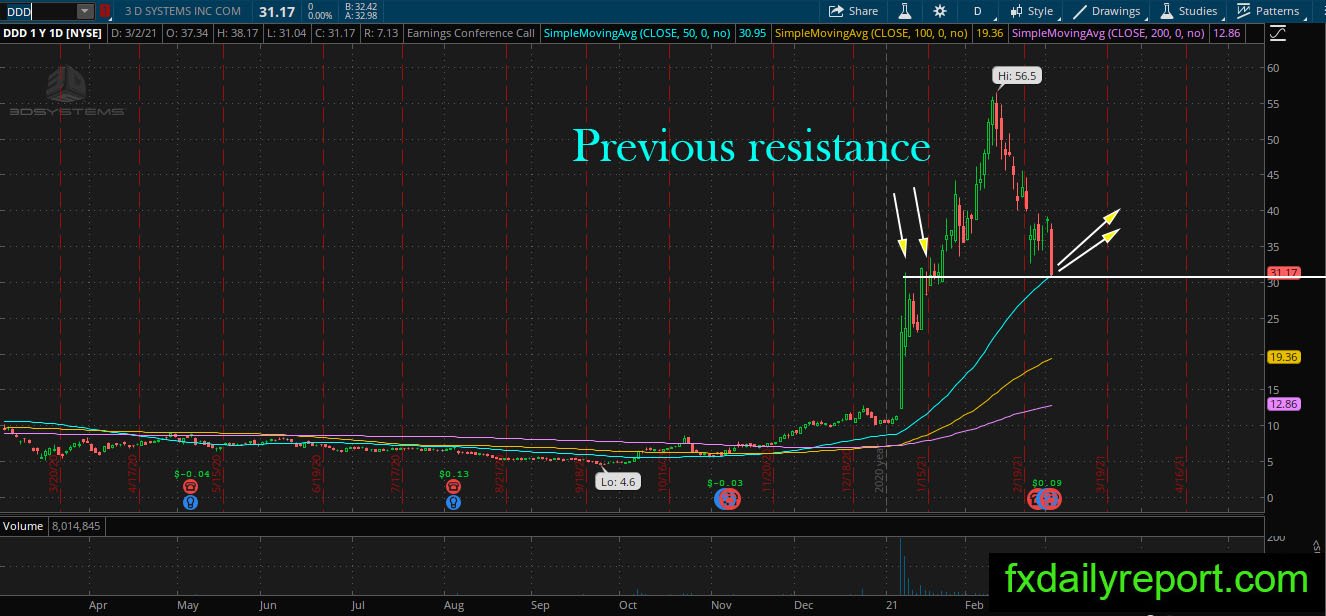This screenshot has width=1326, height=616.
Task: Click the 'Earnings Conference Call' label
Action: pyautogui.click(x=472, y=34)
